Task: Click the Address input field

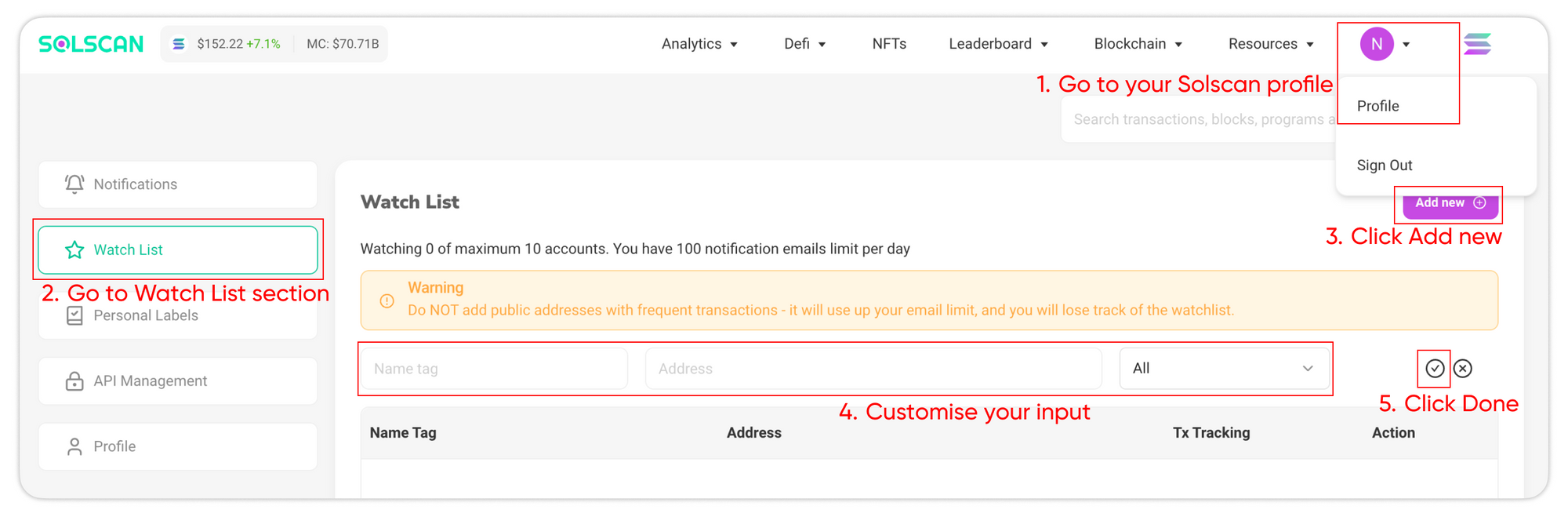Action: tap(873, 368)
